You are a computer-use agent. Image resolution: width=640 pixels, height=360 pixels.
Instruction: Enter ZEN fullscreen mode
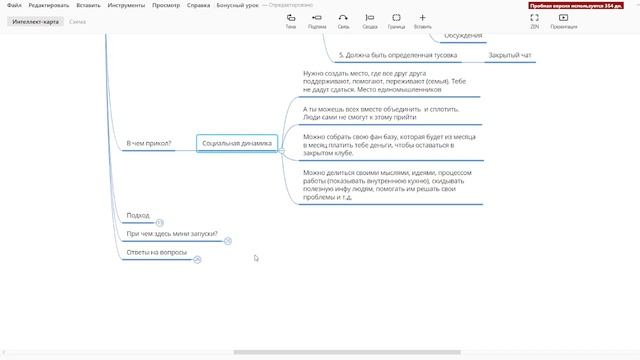pos(534,21)
